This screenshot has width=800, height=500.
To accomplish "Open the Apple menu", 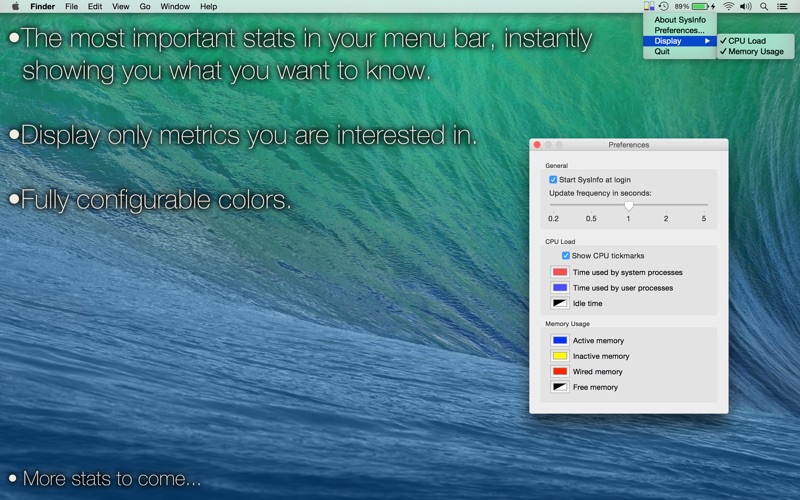I will (x=15, y=6).
